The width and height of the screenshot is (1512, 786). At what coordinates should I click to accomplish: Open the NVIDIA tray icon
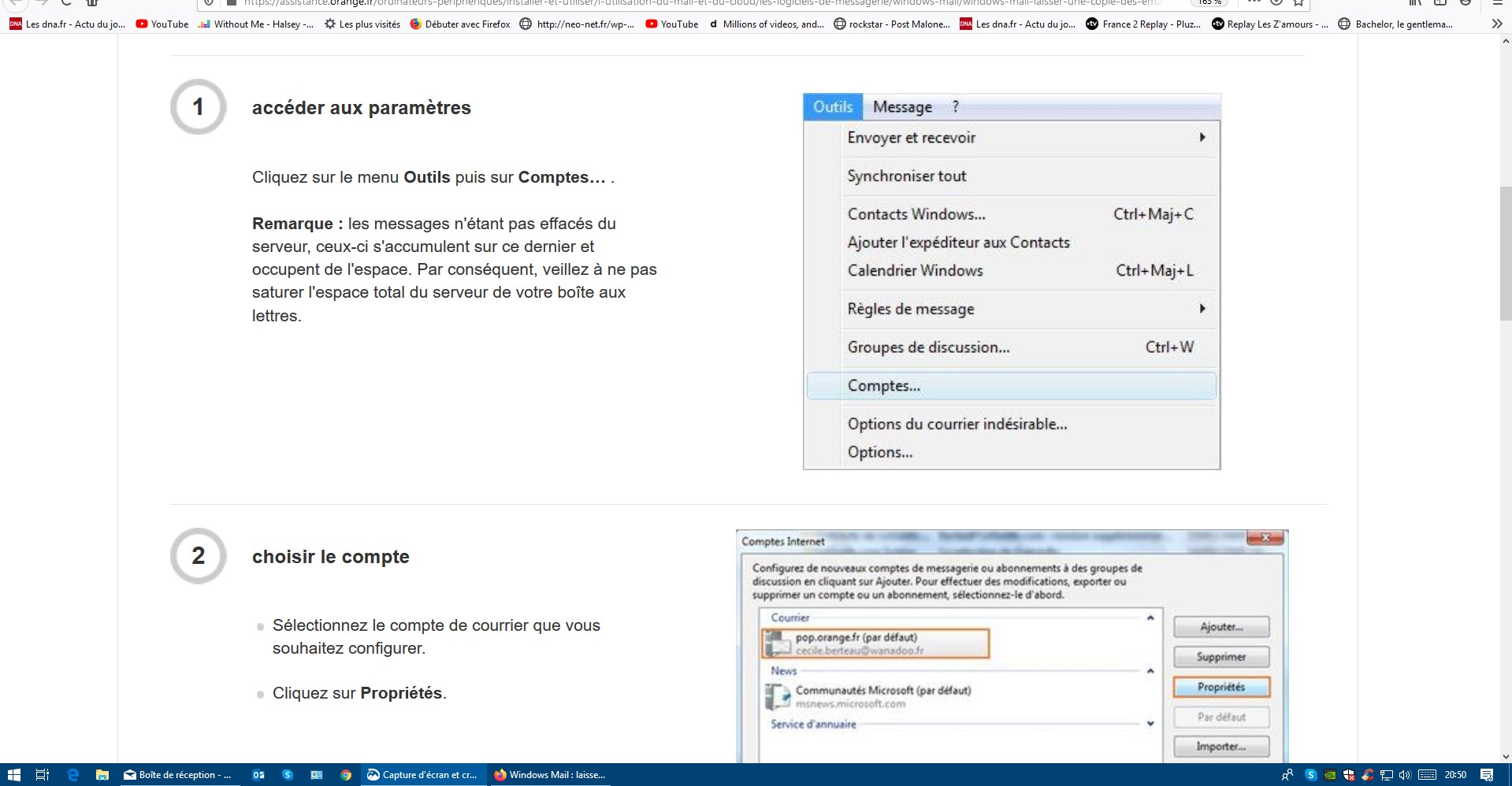point(1330,775)
